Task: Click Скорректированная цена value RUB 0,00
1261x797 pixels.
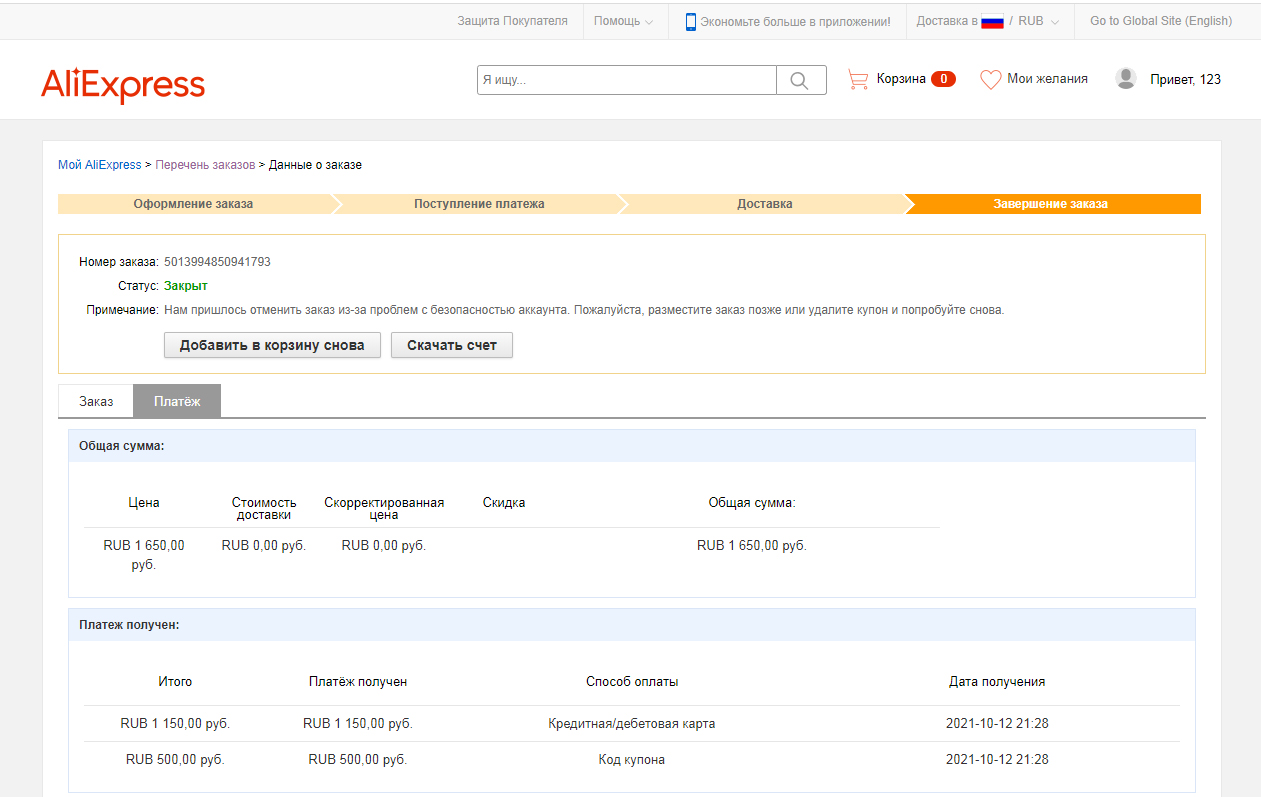Action: click(x=384, y=546)
